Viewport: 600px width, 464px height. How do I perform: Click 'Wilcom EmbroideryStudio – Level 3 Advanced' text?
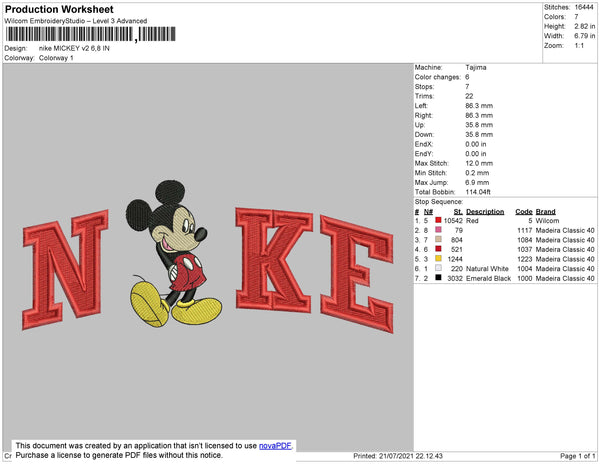[x=76, y=21]
